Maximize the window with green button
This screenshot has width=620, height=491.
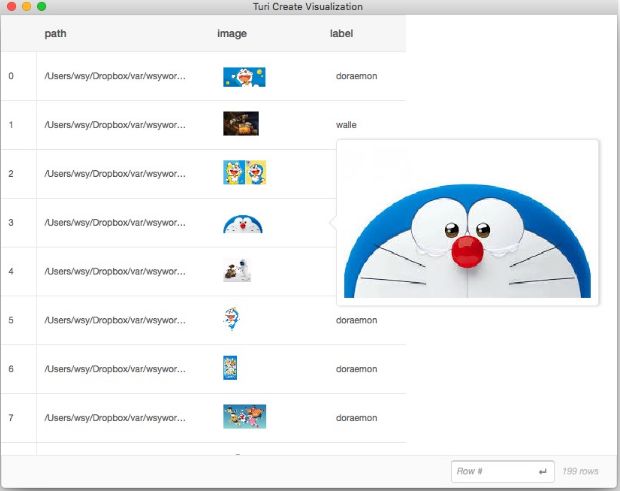coord(42,6)
